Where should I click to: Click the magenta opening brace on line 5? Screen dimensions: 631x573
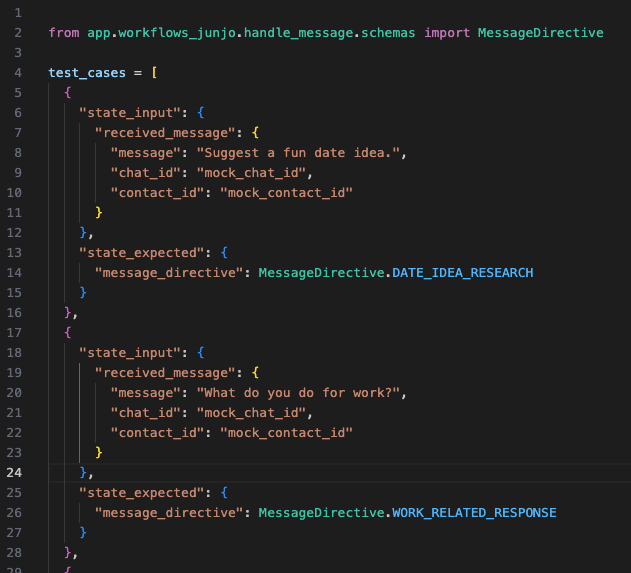[x=68, y=93]
